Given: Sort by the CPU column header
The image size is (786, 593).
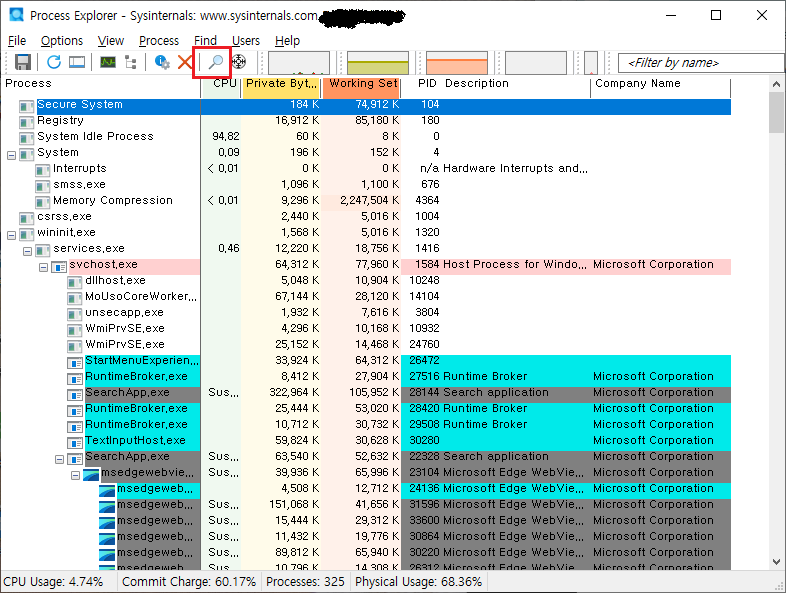Looking at the screenshot, I should click(221, 84).
